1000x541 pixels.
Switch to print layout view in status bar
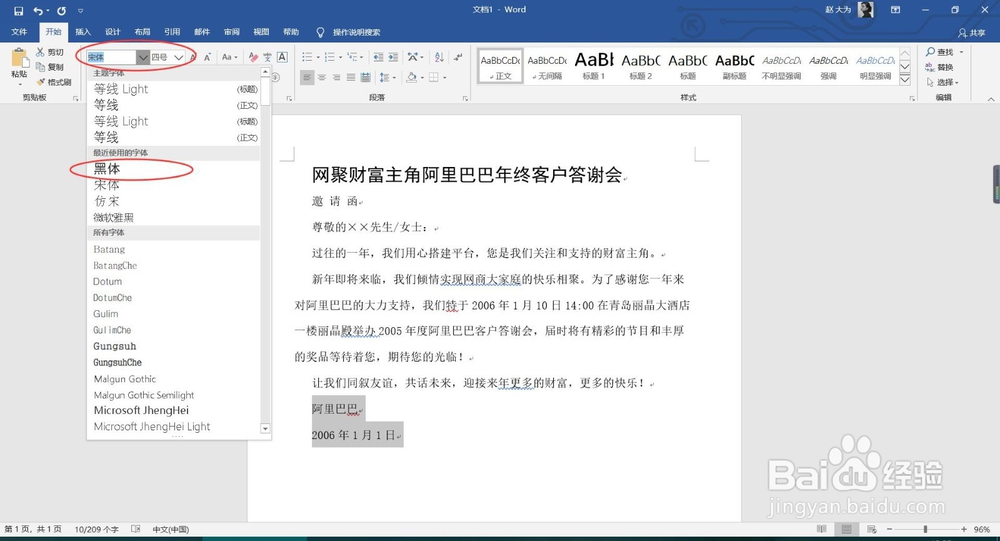click(846, 530)
